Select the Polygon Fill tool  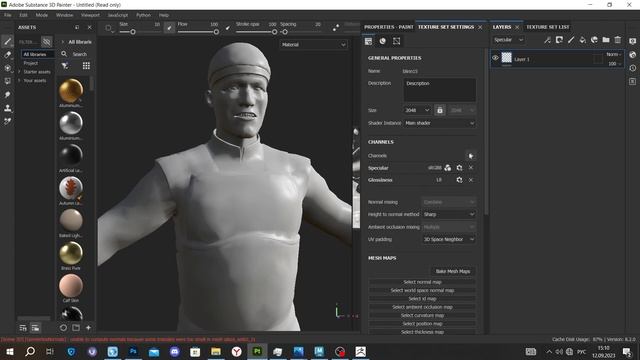tap(7, 81)
